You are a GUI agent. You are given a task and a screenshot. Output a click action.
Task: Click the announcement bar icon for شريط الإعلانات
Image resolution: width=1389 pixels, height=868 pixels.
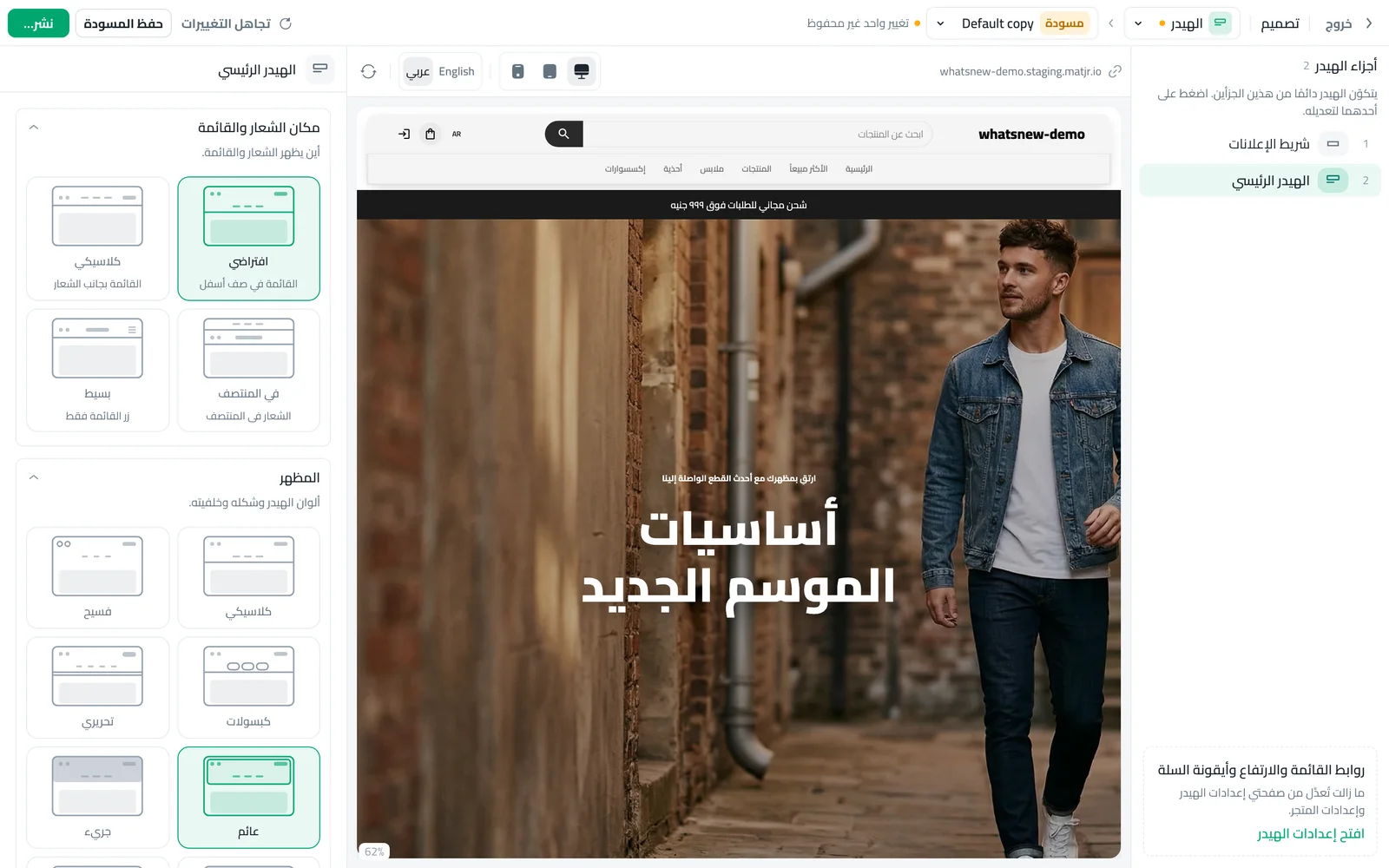click(x=1333, y=143)
